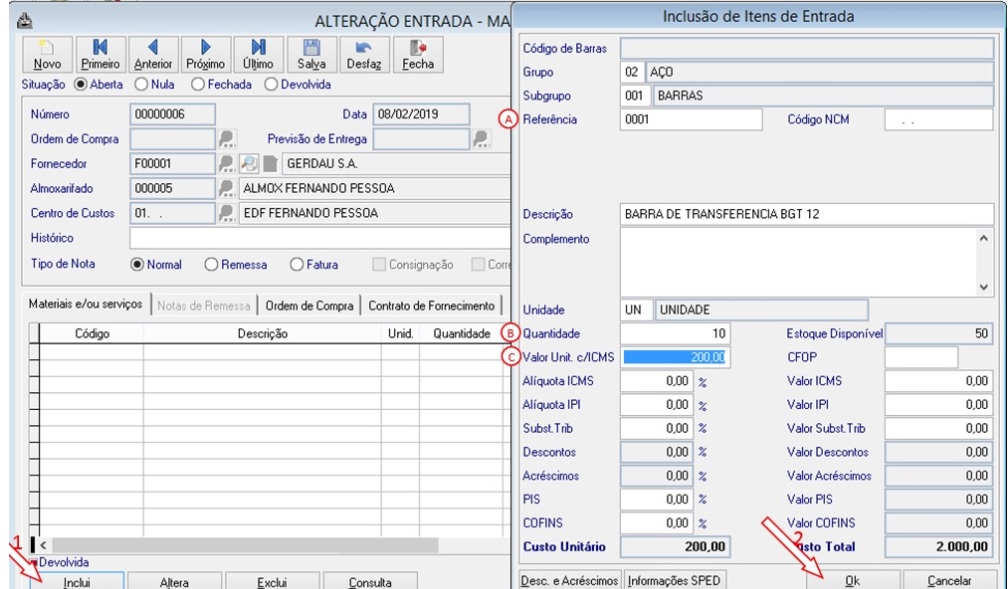Go to first record with Primeiro
The width and height of the screenshot is (1008, 589).
point(100,55)
